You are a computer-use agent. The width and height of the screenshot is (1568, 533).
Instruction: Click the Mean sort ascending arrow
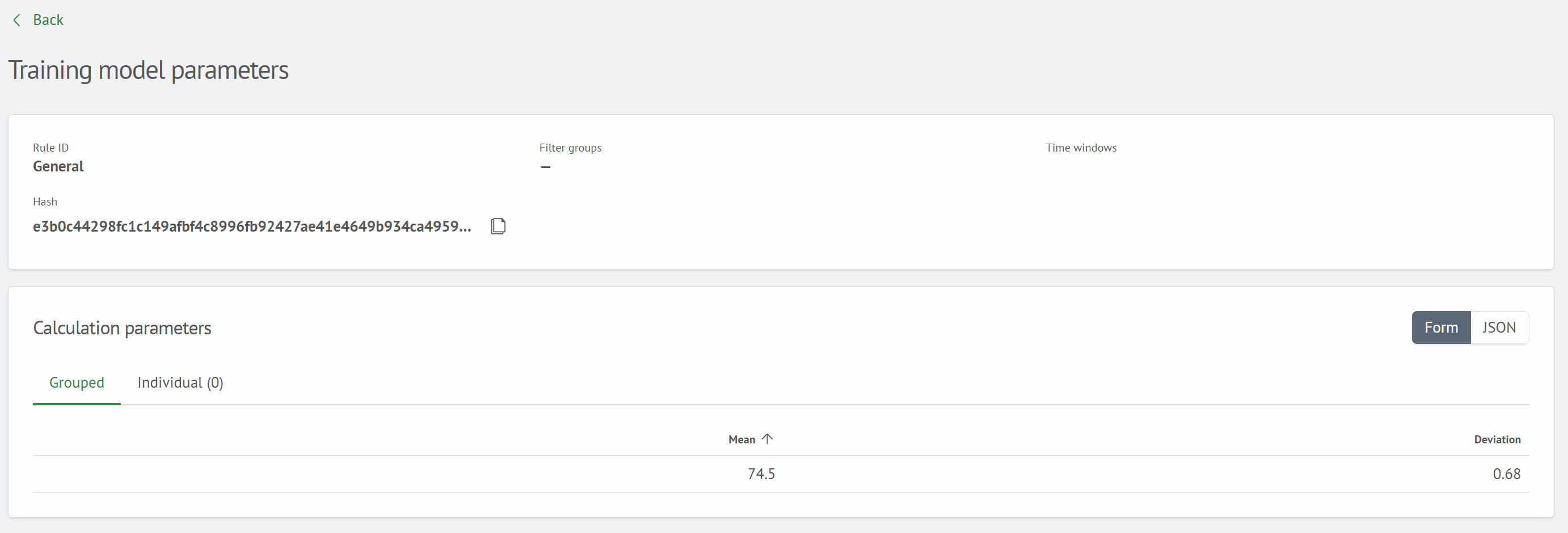(767, 439)
